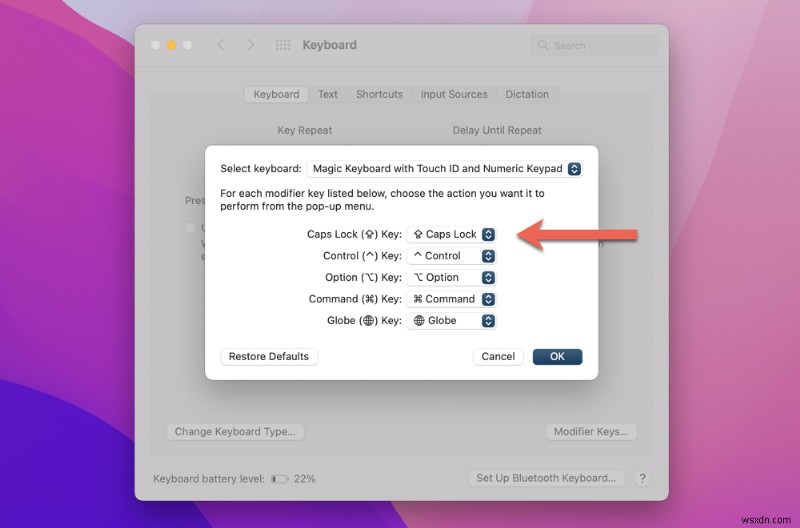This screenshot has width=800, height=528.
Task: Switch to the Input Sources tab
Action: tap(454, 94)
